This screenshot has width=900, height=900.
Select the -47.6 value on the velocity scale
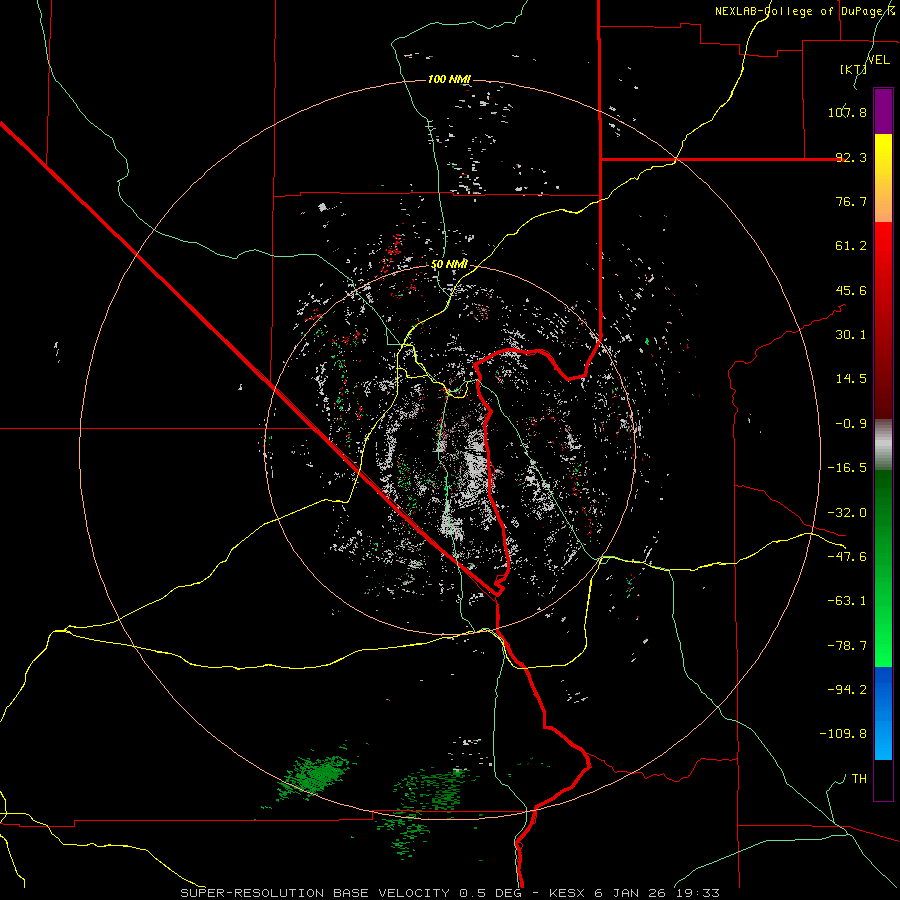tap(847, 557)
